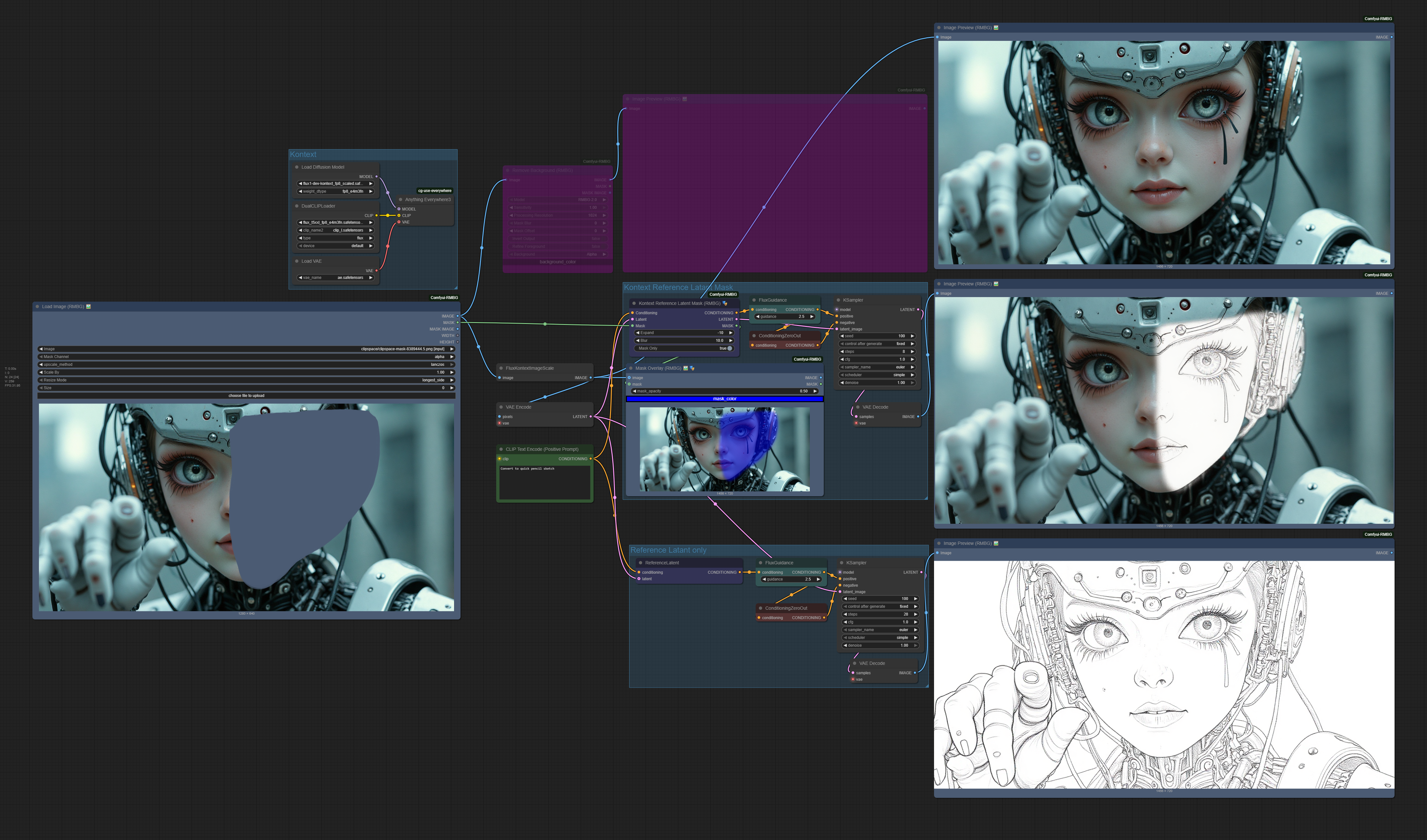Click the masks icon in Mask Overlay title

tap(692, 368)
